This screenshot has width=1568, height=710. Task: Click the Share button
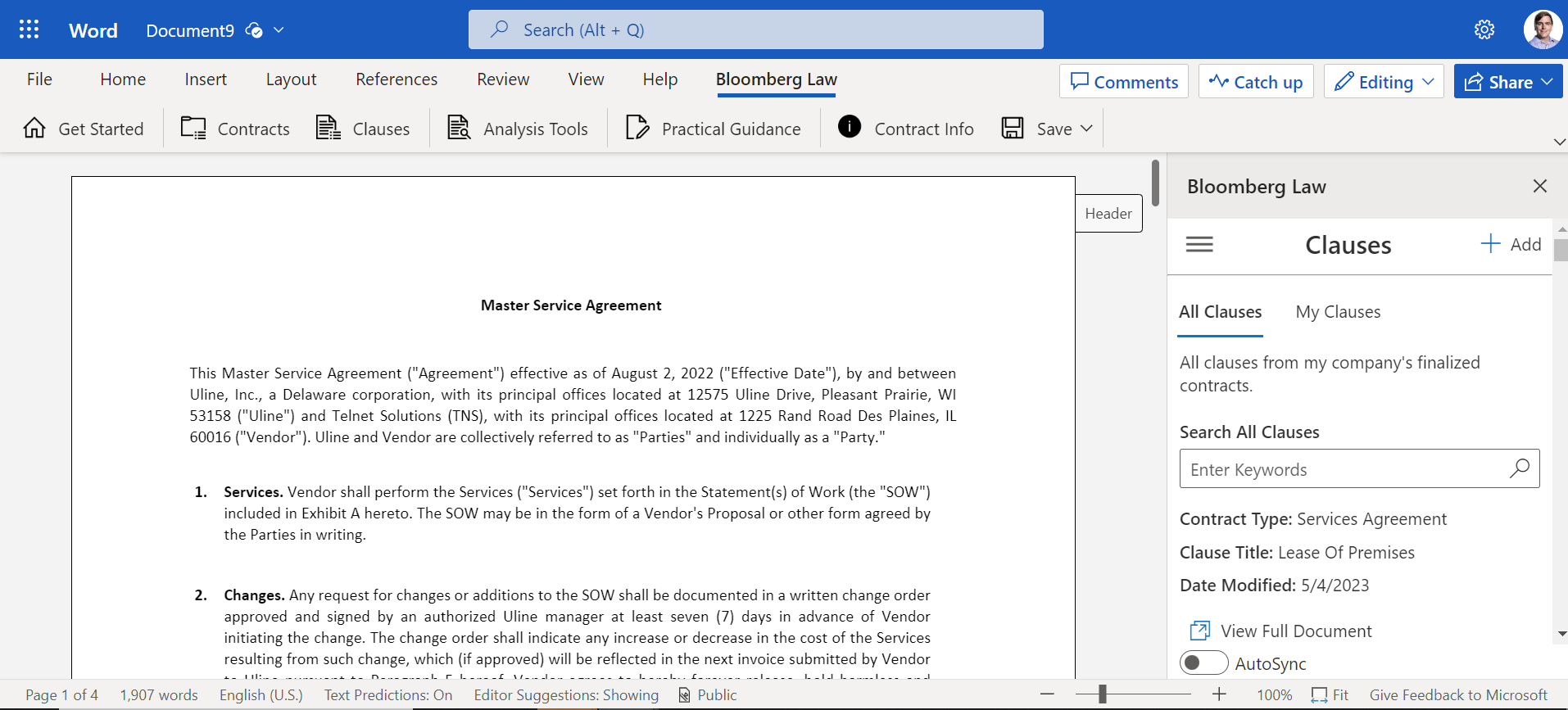coord(1508,81)
